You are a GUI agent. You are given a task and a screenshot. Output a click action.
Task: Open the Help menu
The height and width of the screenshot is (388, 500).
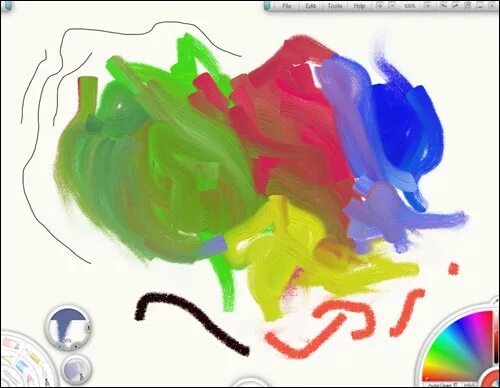(359, 6)
